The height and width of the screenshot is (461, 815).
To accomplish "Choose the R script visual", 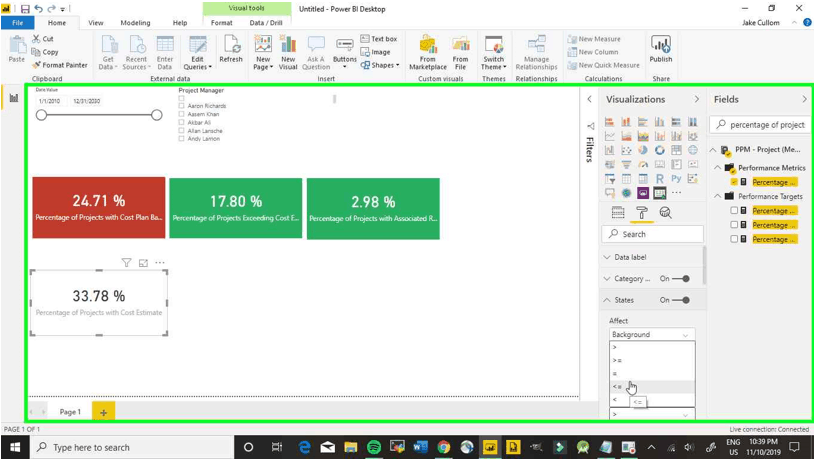I will click(660, 179).
